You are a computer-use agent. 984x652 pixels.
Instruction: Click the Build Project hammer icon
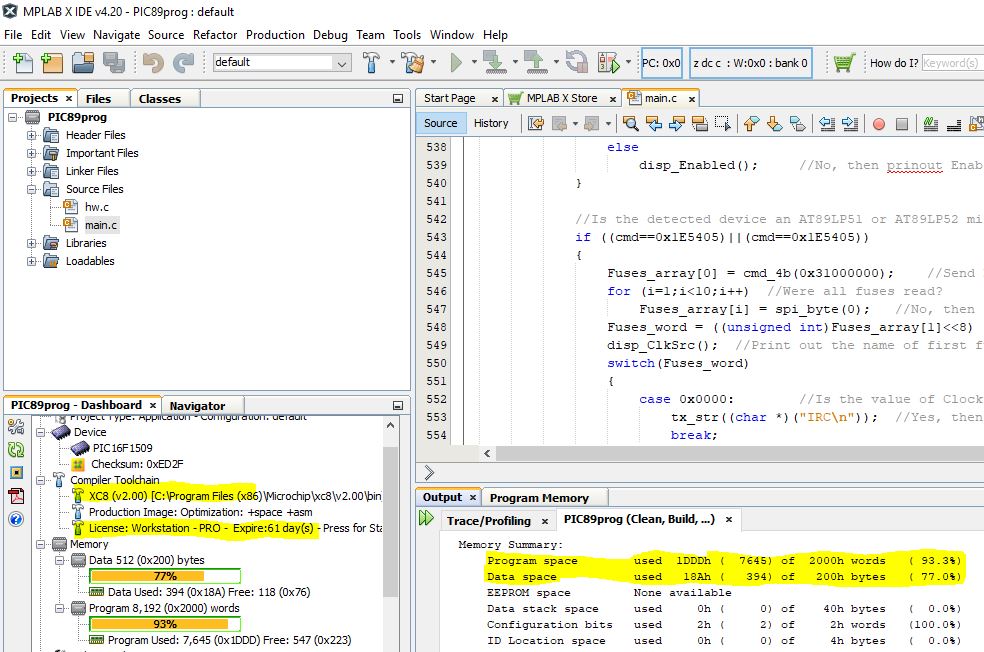(372, 63)
